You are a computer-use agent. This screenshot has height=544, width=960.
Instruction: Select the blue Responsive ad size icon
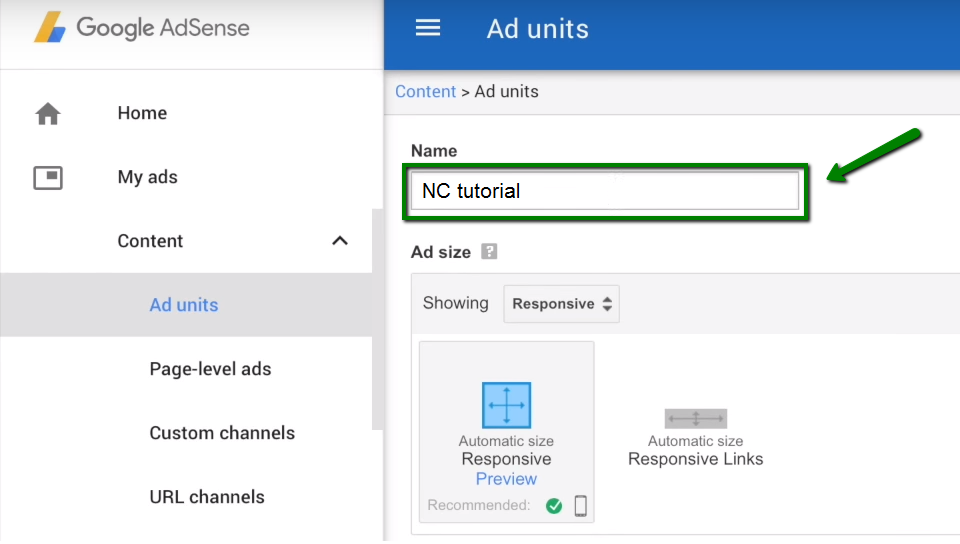[x=506, y=405]
